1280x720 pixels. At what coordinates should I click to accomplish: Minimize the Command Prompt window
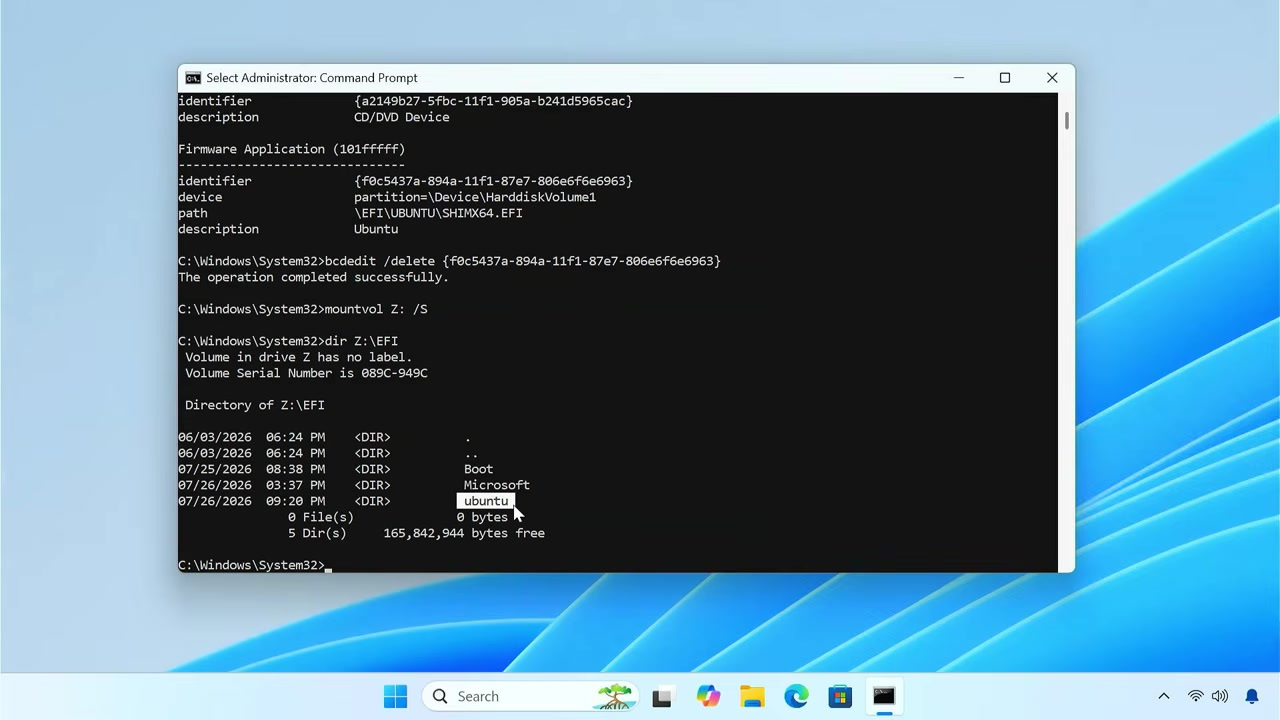click(x=959, y=78)
